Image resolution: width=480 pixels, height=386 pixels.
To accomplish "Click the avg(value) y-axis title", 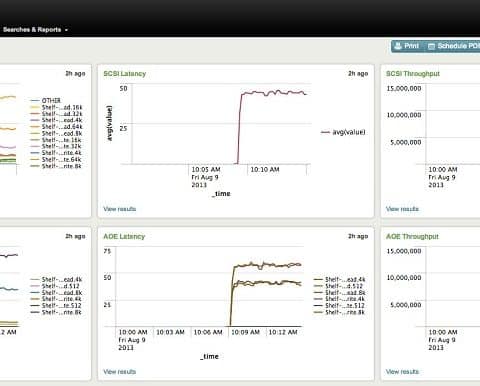I will point(110,123).
